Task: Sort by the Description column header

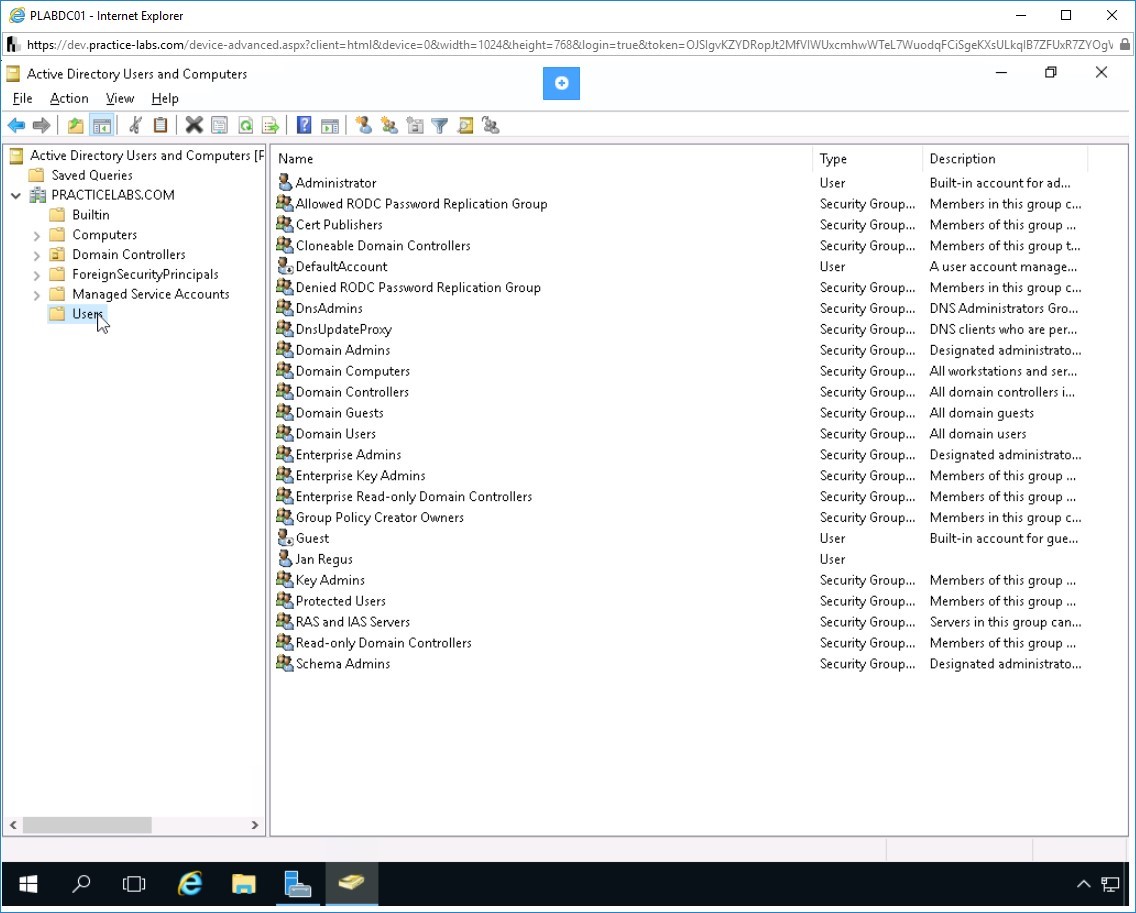Action: [x=1004, y=159]
